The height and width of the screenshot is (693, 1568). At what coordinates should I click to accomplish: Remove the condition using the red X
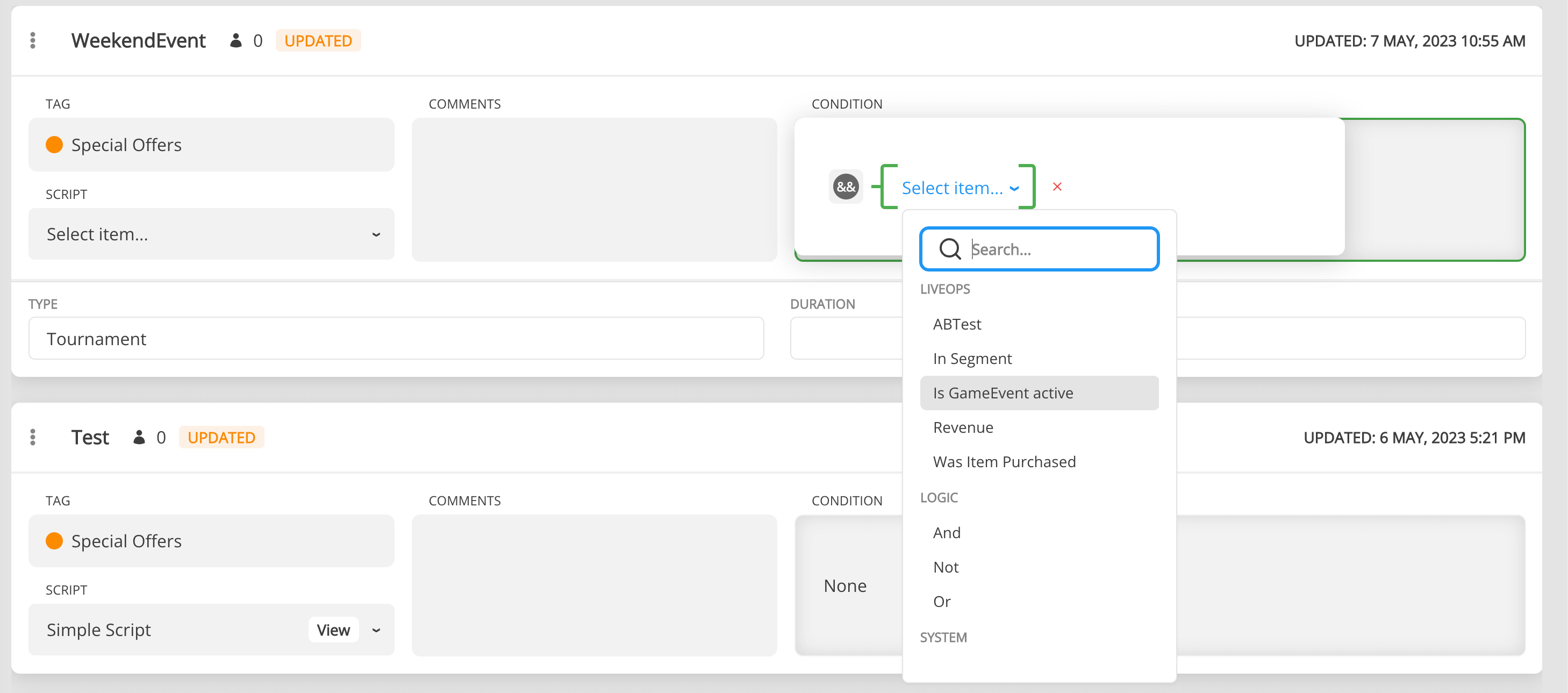[x=1058, y=187]
